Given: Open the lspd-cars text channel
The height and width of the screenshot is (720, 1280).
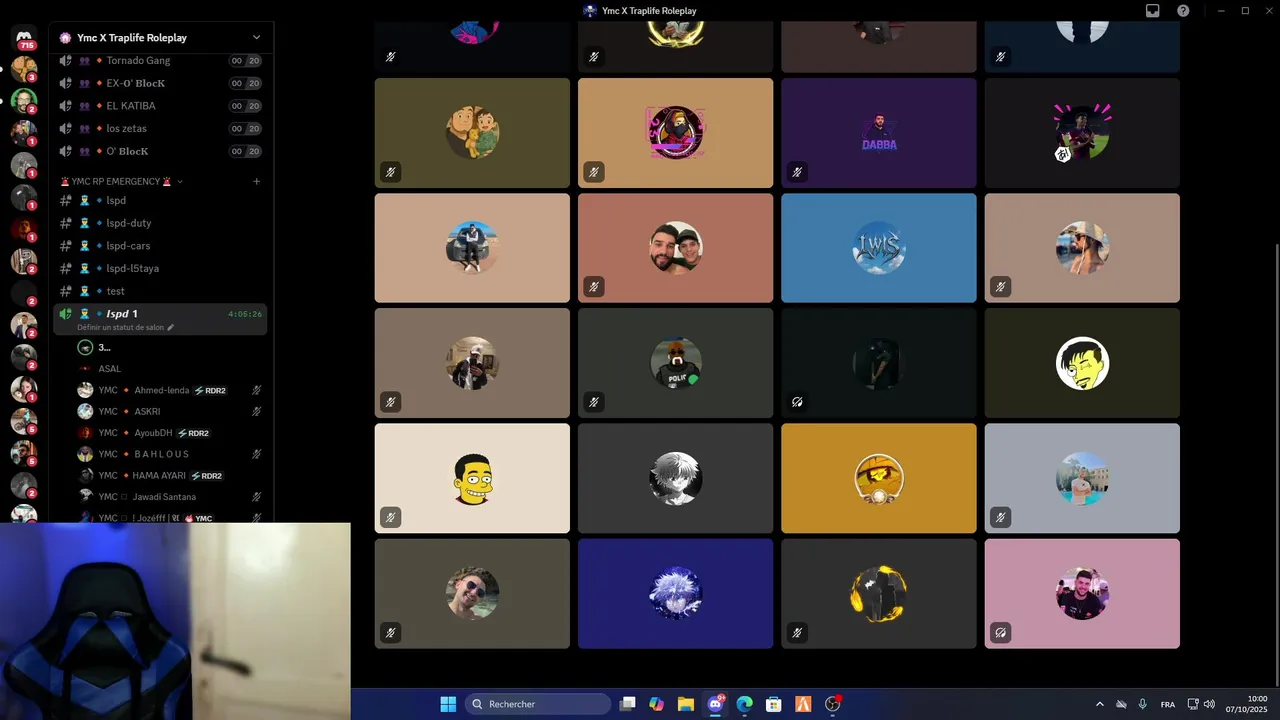Looking at the screenshot, I should 160,245.
